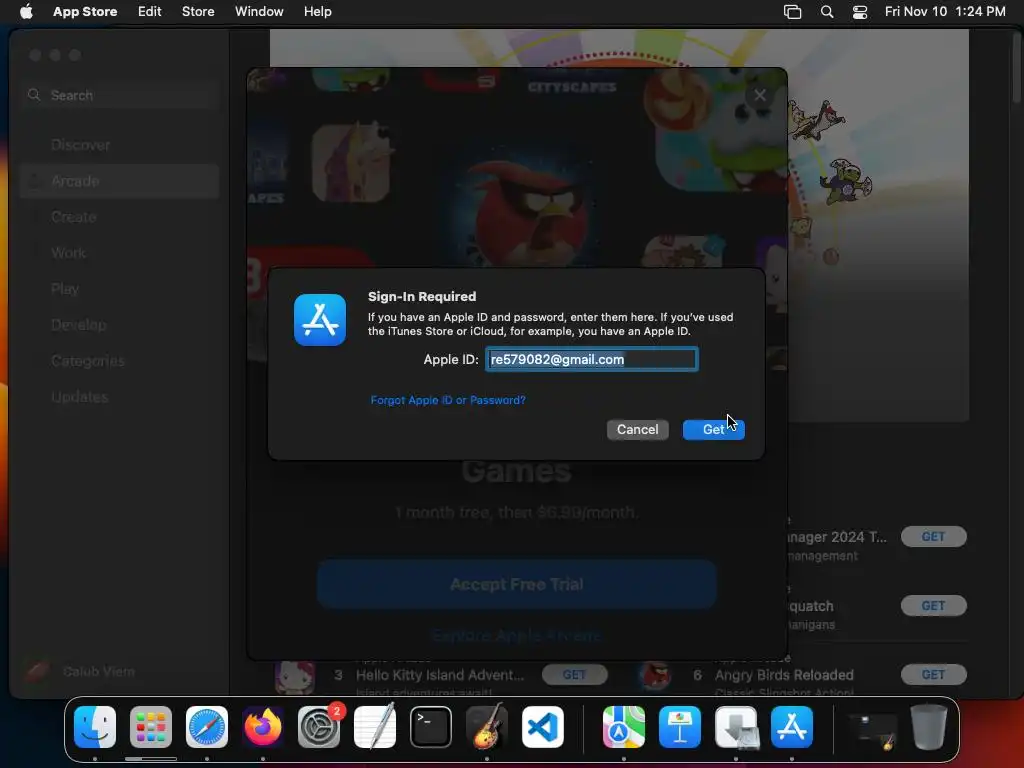
Task: Select Discover in the sidebar
Action: pos(119,145)
